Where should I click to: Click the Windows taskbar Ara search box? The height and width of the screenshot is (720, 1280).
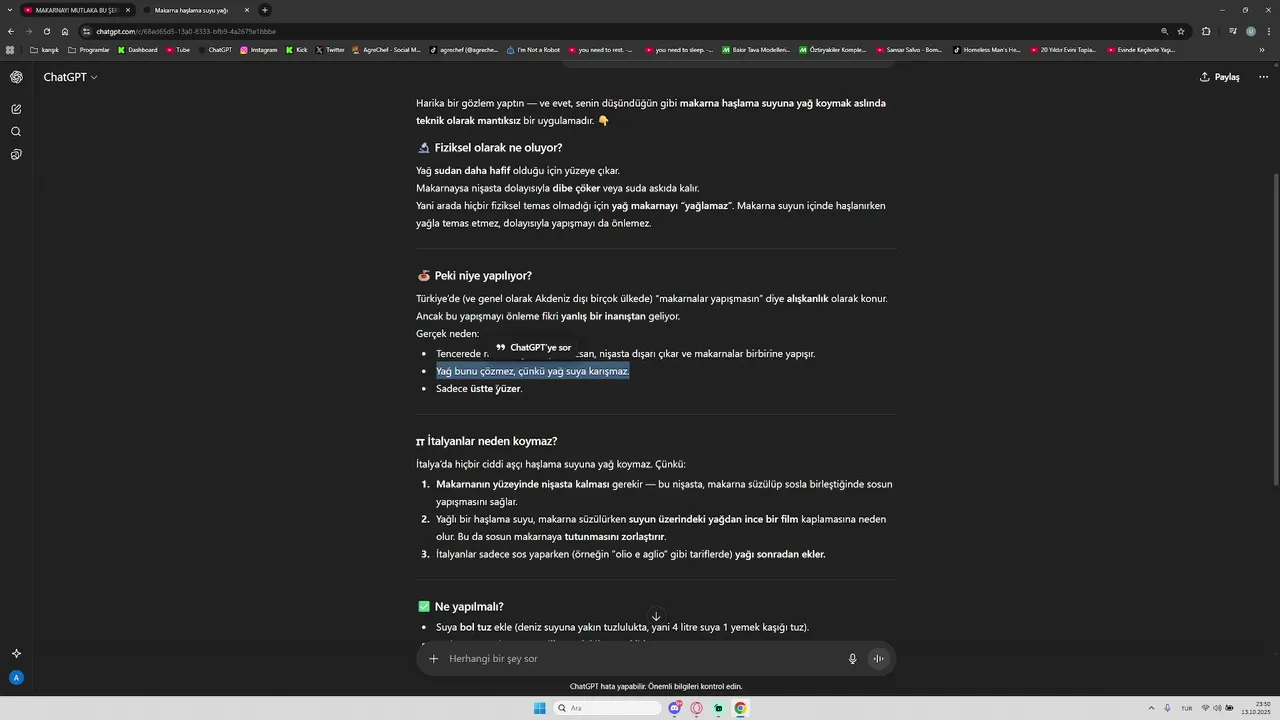point(608,708)
